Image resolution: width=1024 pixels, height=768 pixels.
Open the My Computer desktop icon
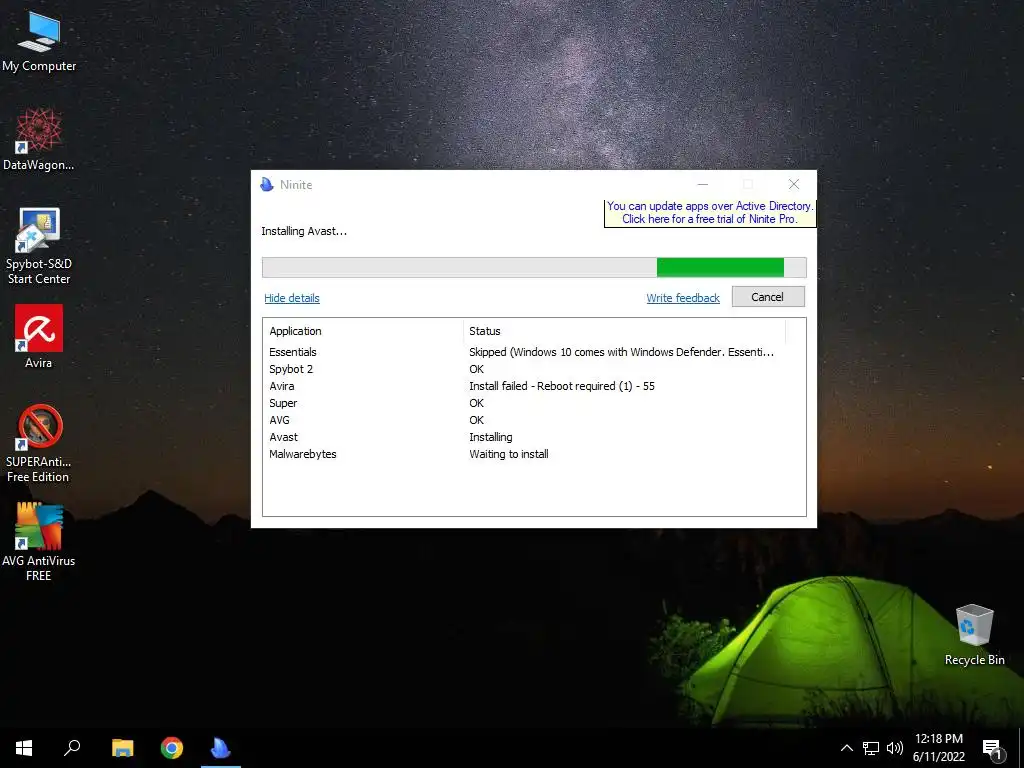click(x=39, y=41)
